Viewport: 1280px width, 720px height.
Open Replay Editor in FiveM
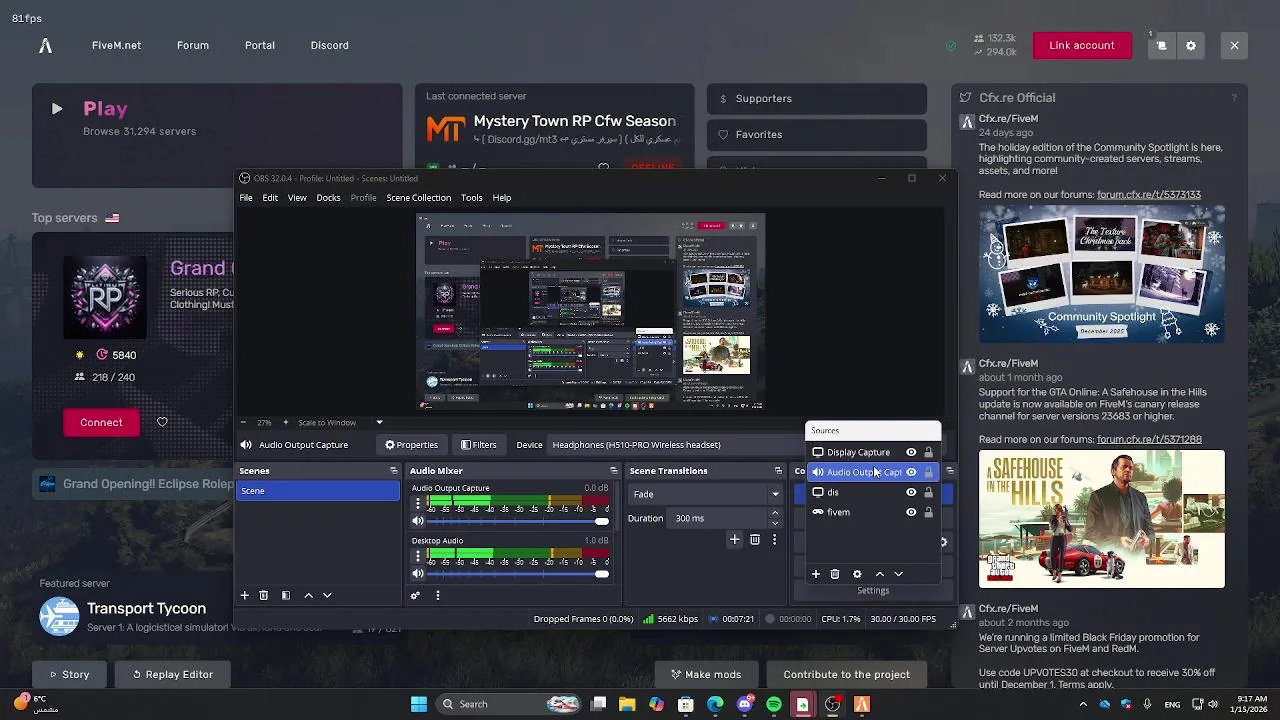[x=172, y=674]
